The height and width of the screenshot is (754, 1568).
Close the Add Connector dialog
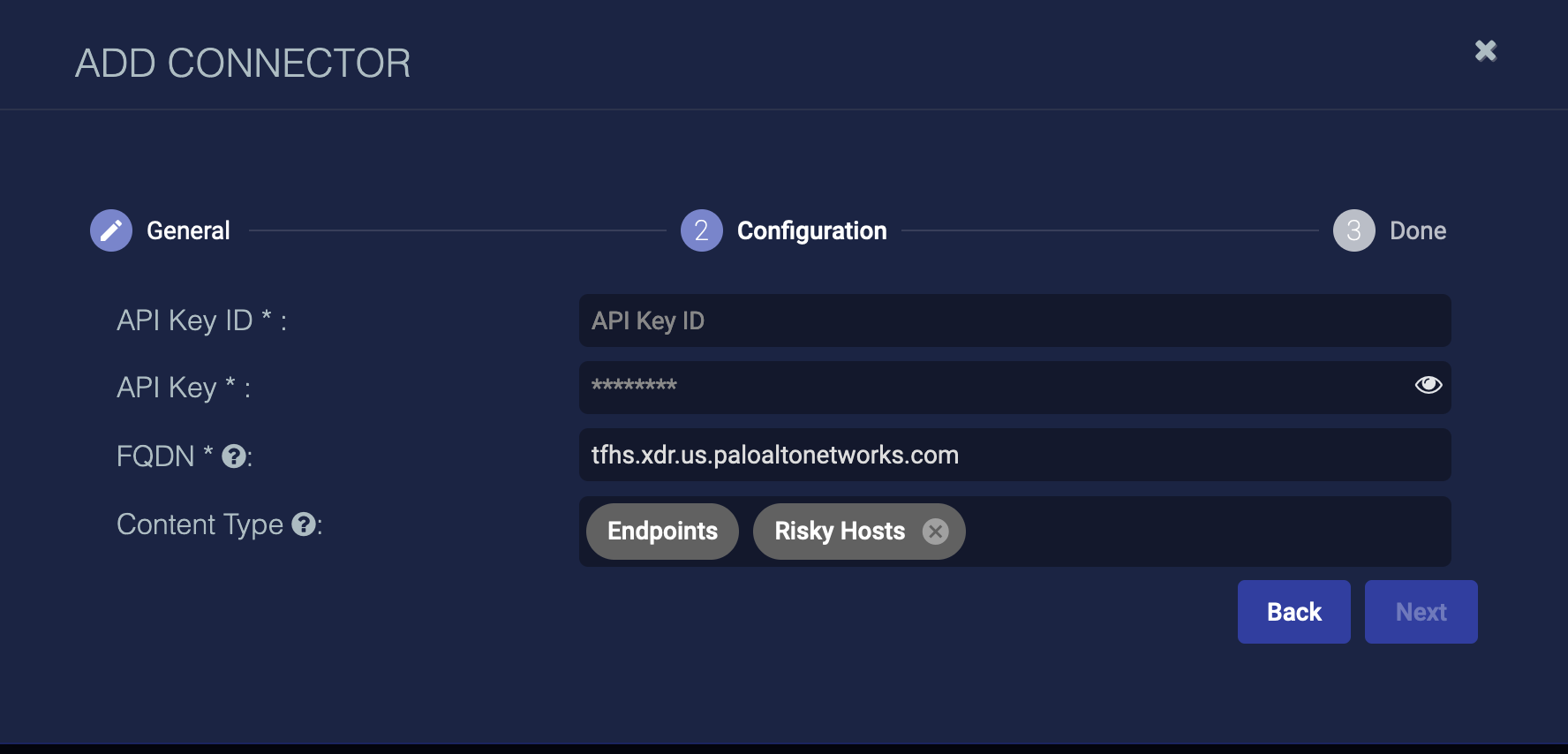(1486, 51)
